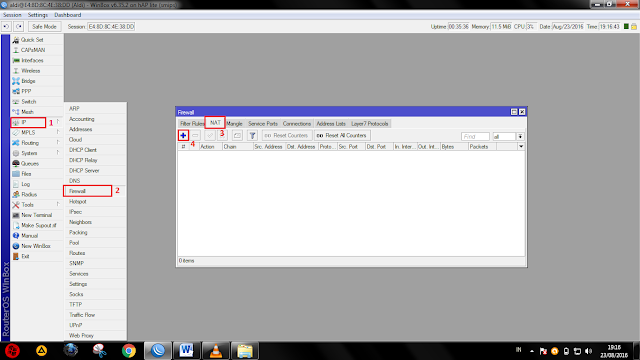Open Radius from the sidebar
640x360 pixels.
(x=29, y=195)
